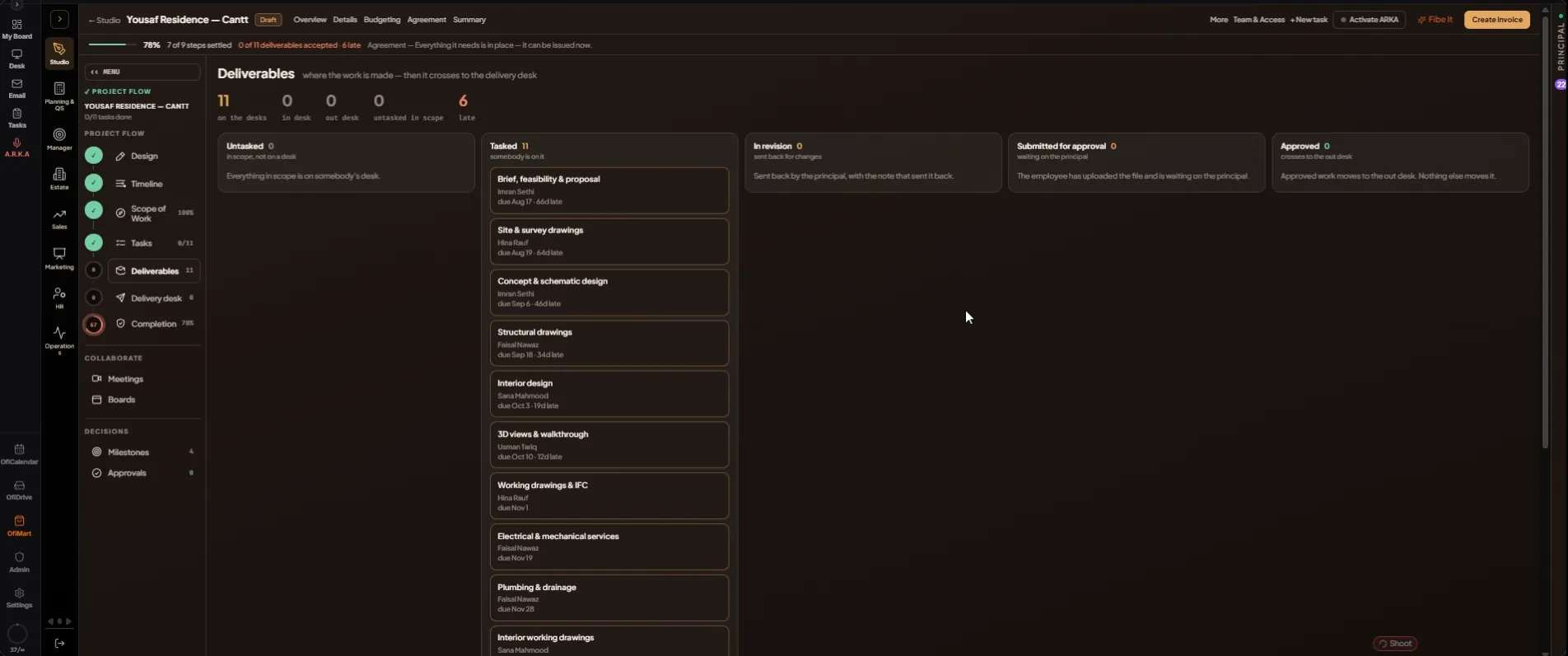Click the + New task button

[1309, 20]
